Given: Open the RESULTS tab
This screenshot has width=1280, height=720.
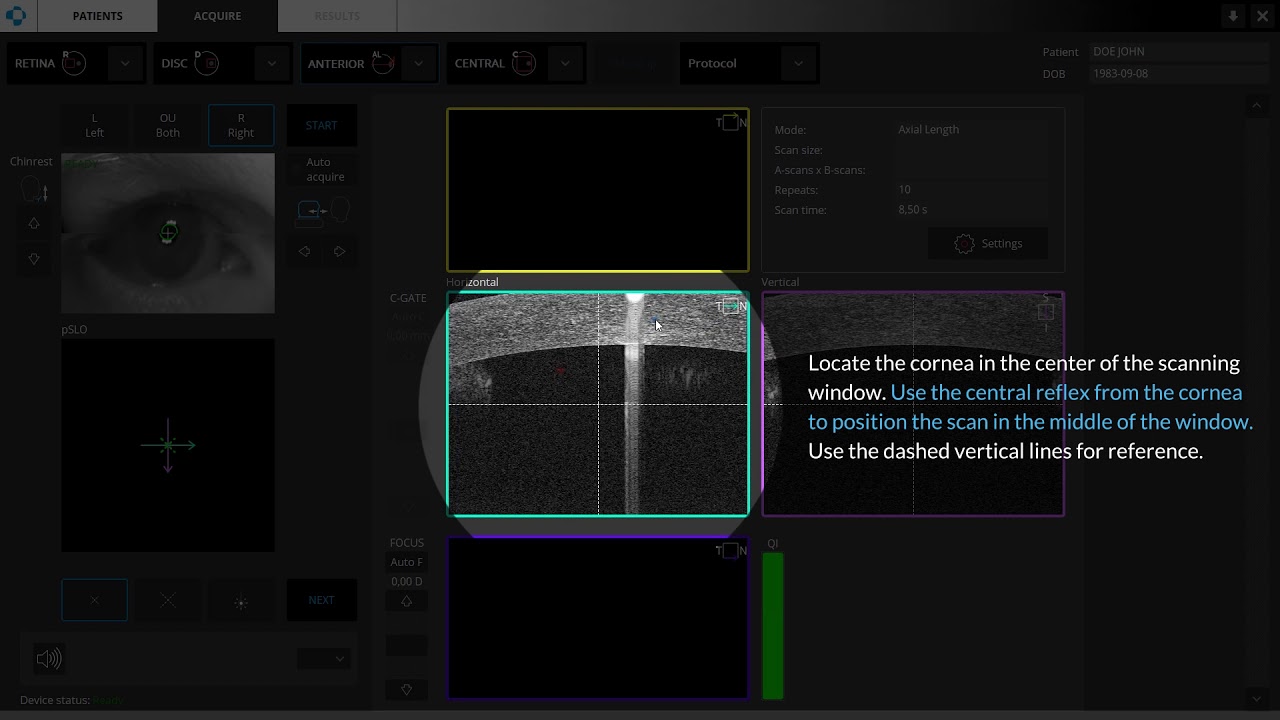Looking at the screenshot, I should [337, 16].
